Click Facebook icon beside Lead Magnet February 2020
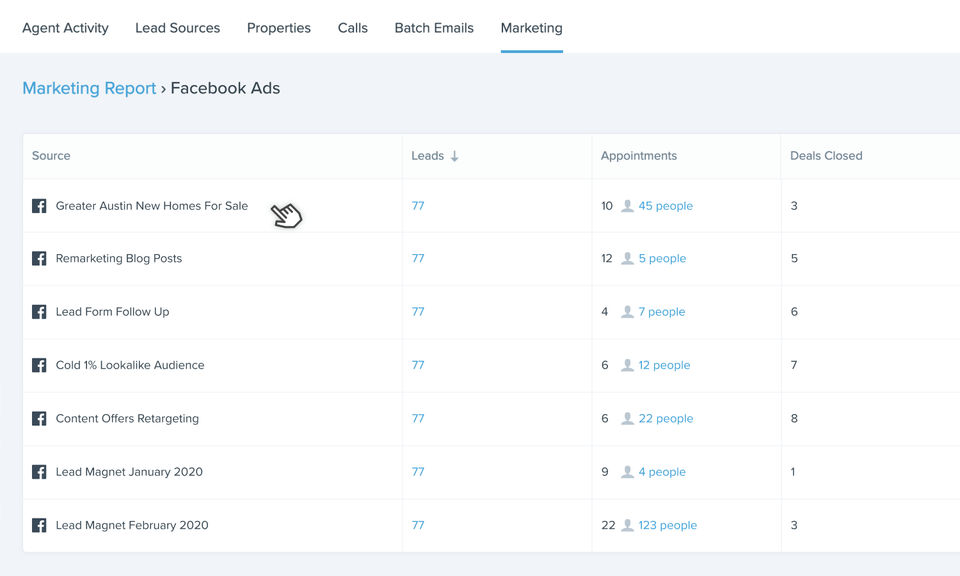The height and width of the screenshot is (576, 960). [x=39, y=525]
